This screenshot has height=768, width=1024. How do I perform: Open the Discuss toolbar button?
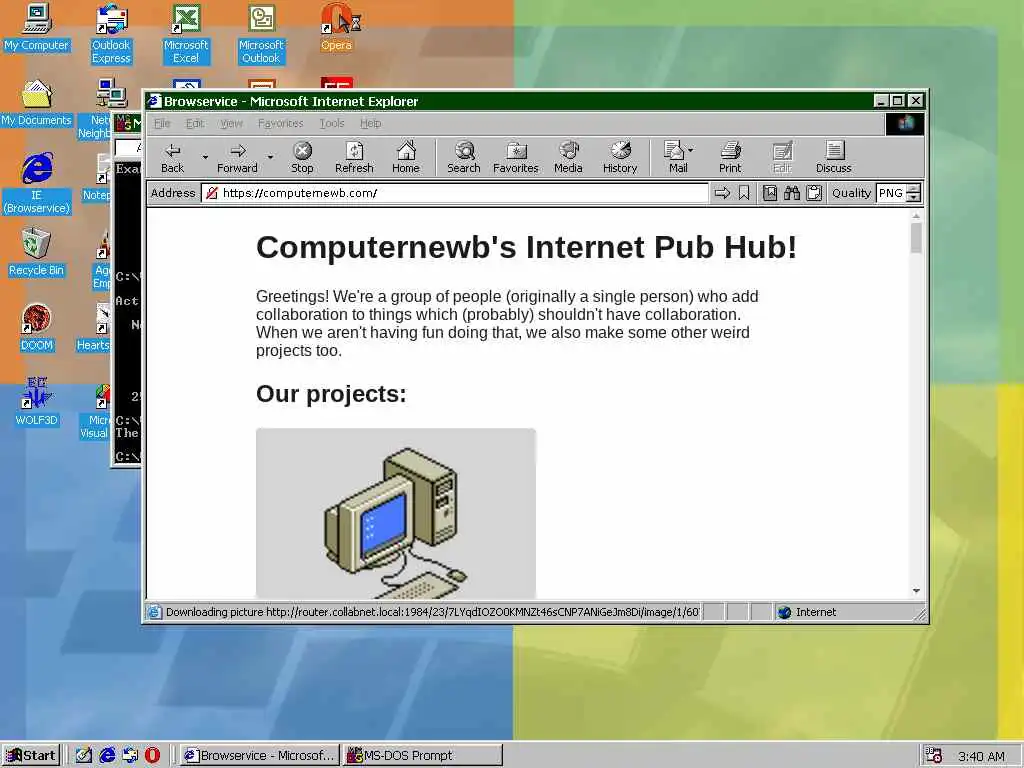point(834,158)
